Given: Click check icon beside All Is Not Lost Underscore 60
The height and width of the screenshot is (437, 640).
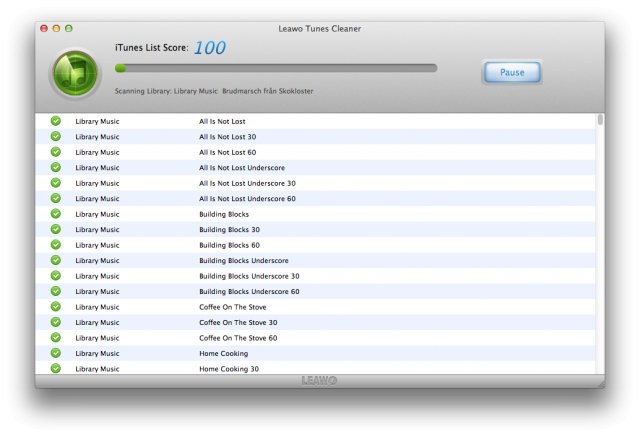Looking at the screenshot, I should [x=56, y=199].
